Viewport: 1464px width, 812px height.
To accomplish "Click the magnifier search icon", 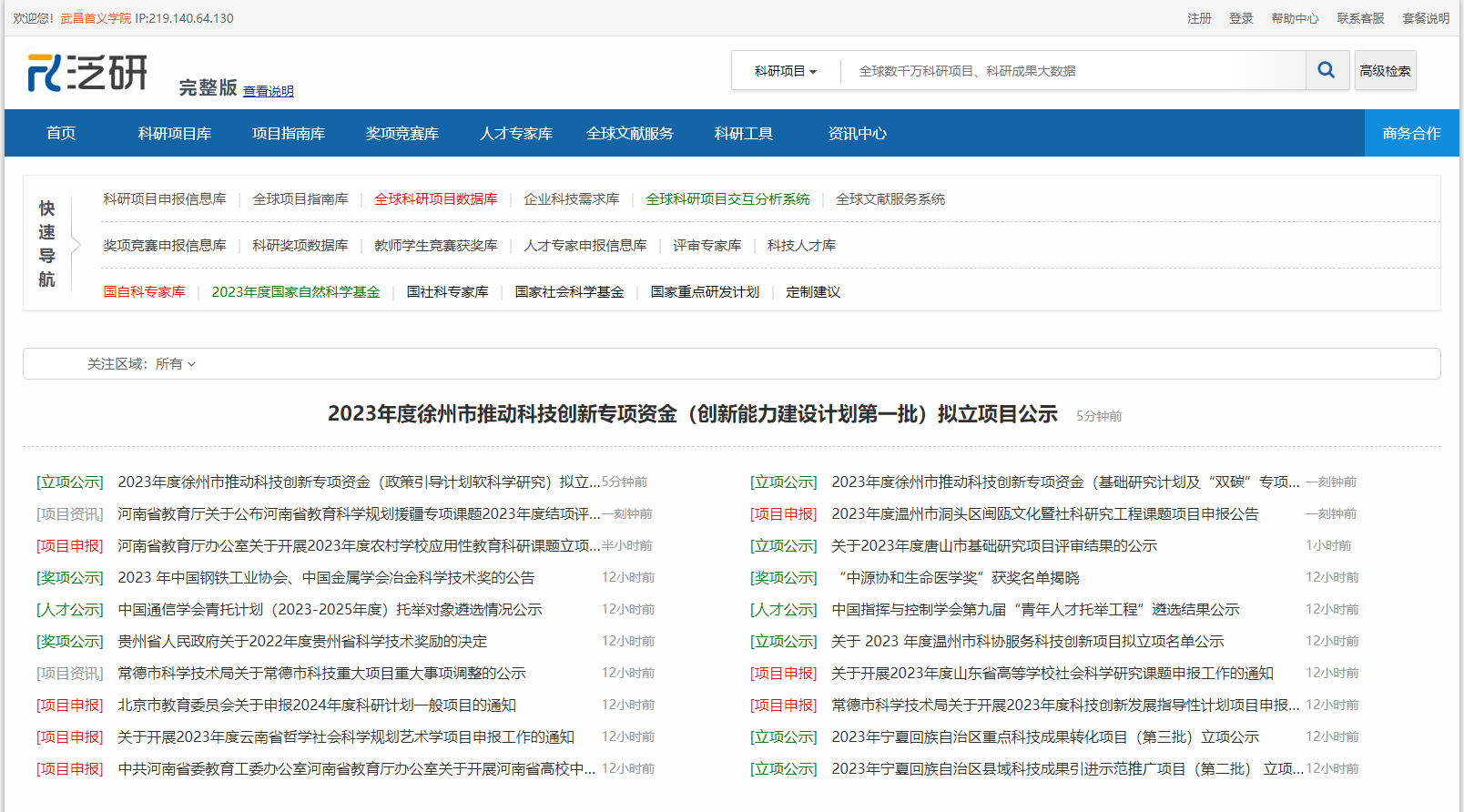I will 1327,70.
